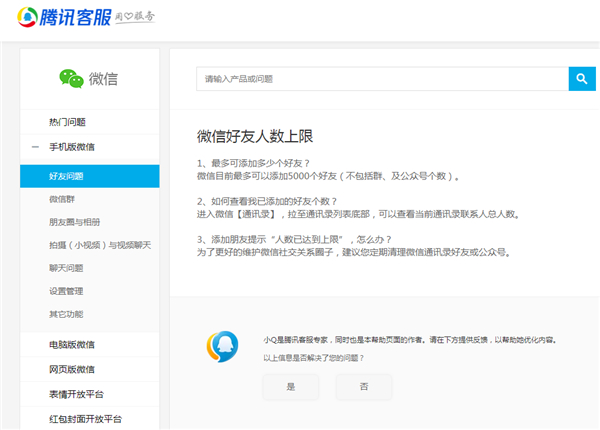The height and width of the screenshot is (430, 600).
Task: Open 拍摄（小视频）与视频聊天 topic
Action: point(97,245)
